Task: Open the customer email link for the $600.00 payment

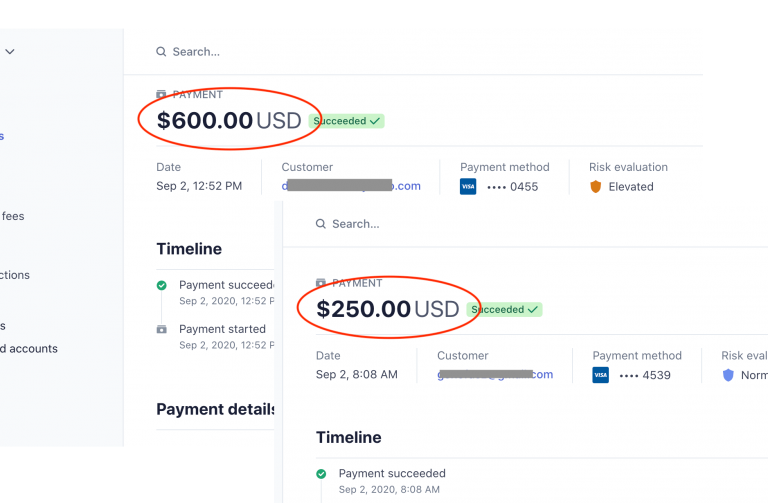Action: click(x=351, y=186)
